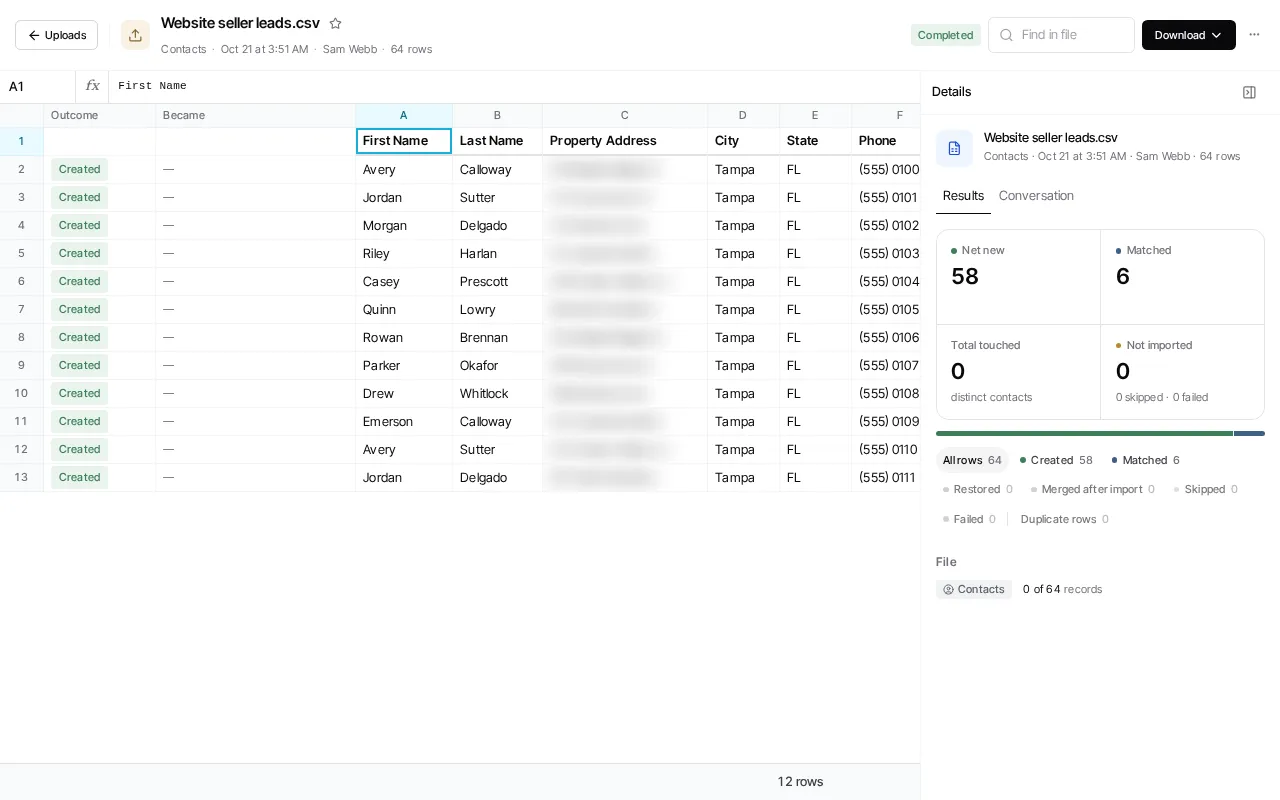Screen dimensions: 1280x800
Task: Click the Last Name header cell
Action: click(497, 141)
